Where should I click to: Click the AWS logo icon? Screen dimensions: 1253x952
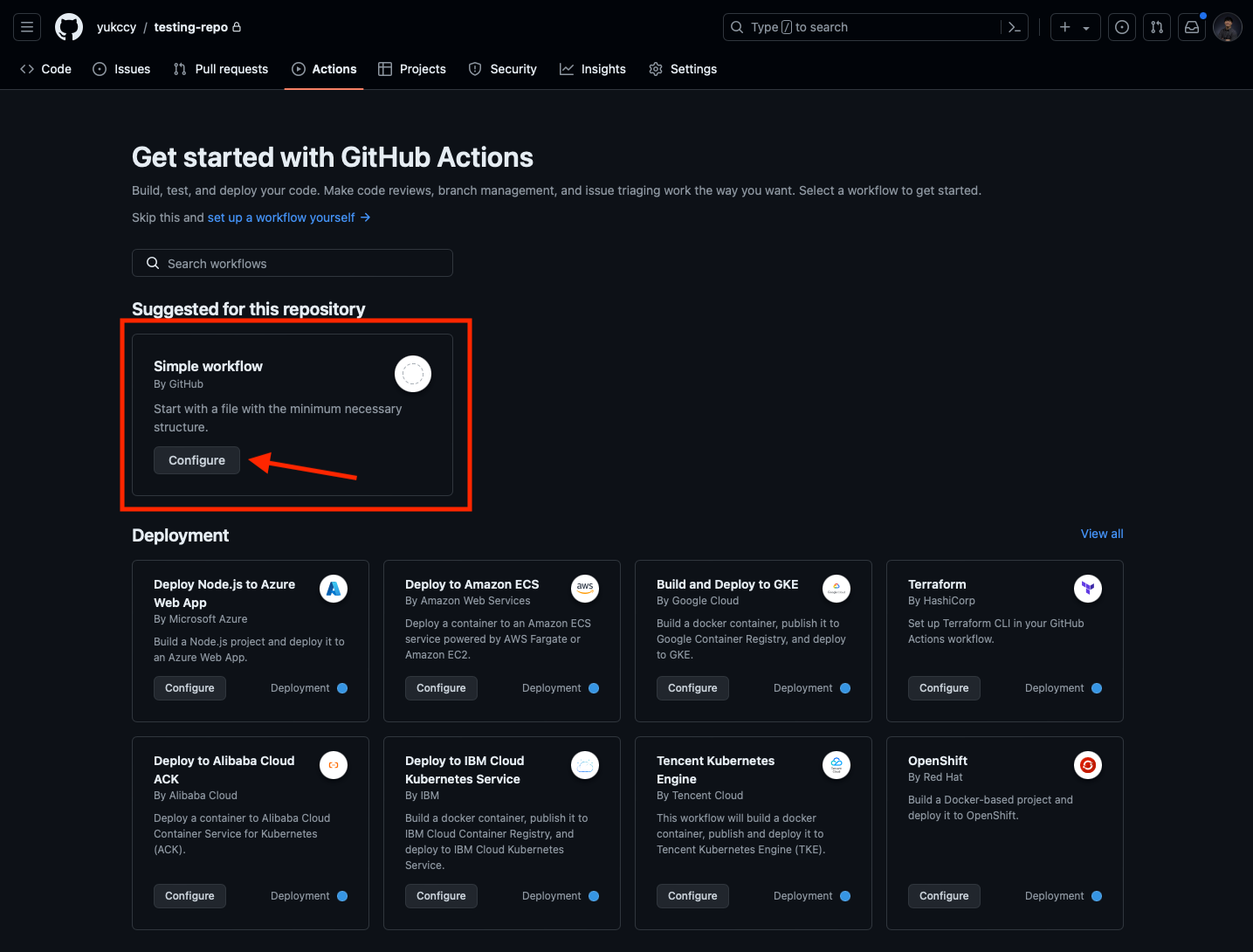tap(585, 589)
